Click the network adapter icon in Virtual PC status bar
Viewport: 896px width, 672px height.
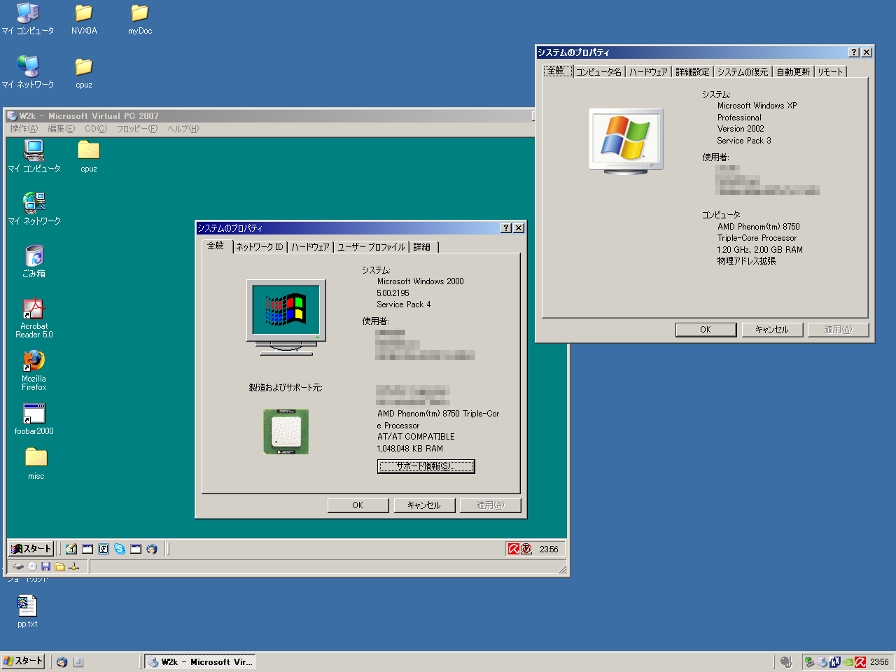(74, 566)
